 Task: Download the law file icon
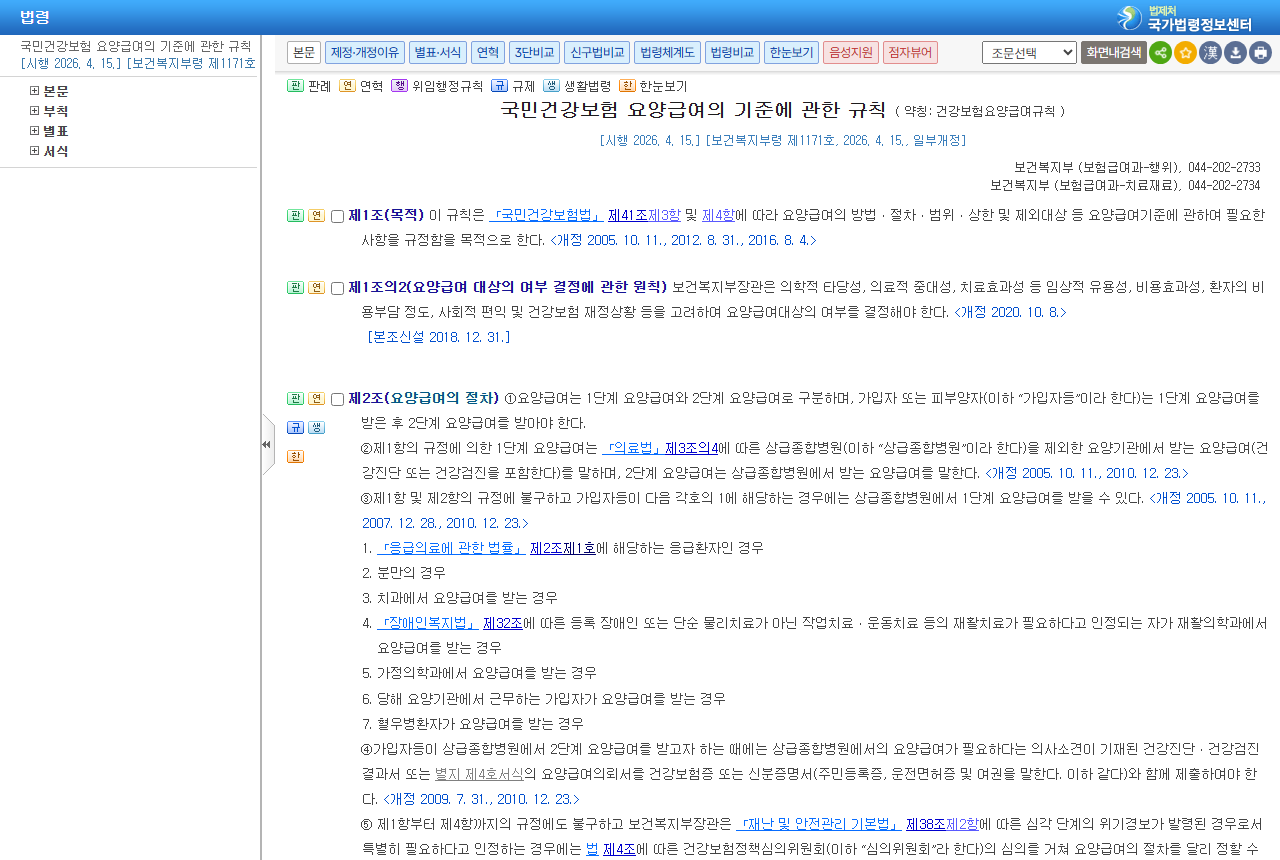click(x=1235, y=52)
